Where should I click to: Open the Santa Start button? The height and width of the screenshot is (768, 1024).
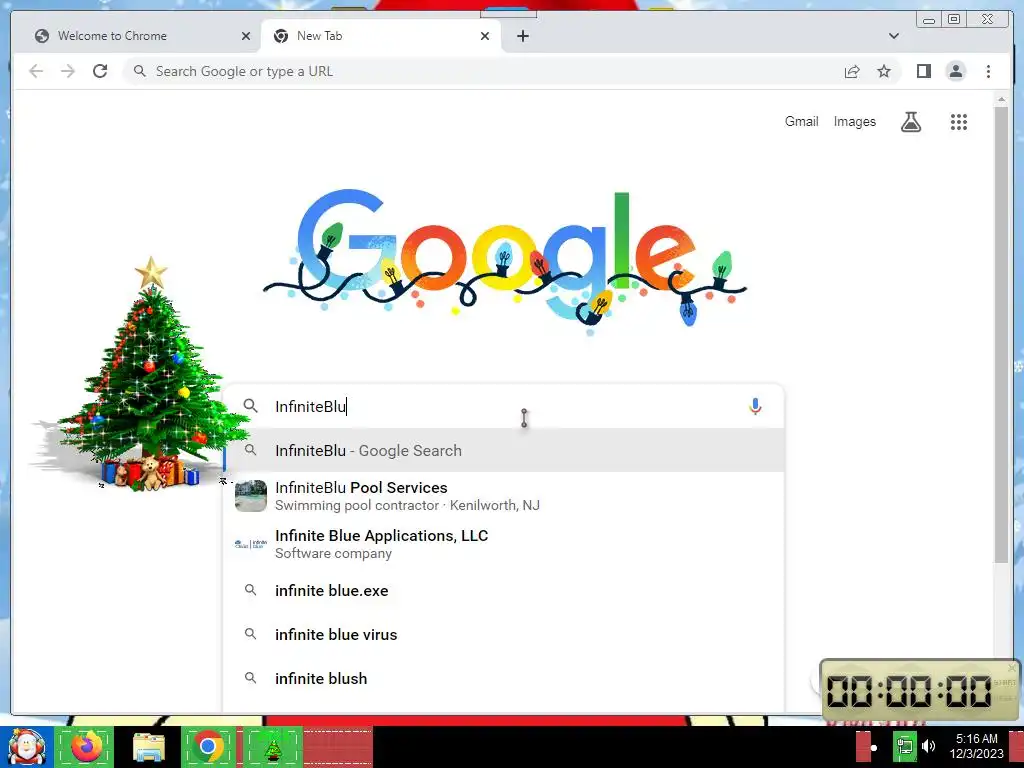point(26,747)
